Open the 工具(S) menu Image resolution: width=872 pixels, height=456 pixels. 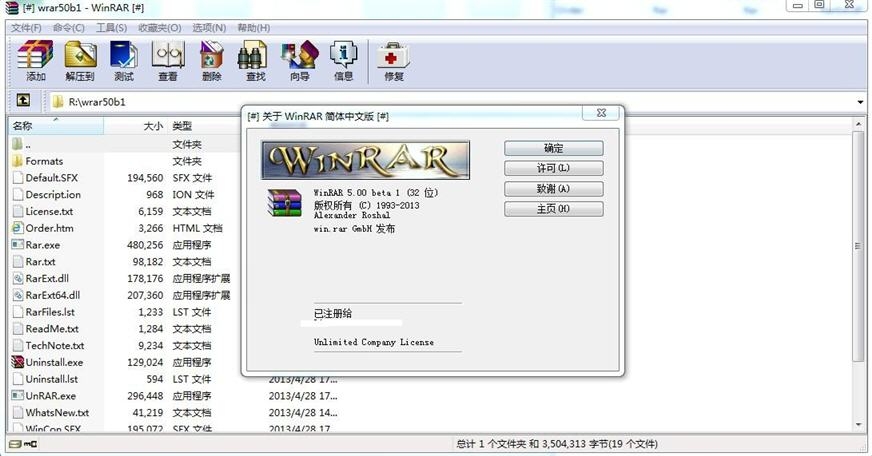(111, 28)
